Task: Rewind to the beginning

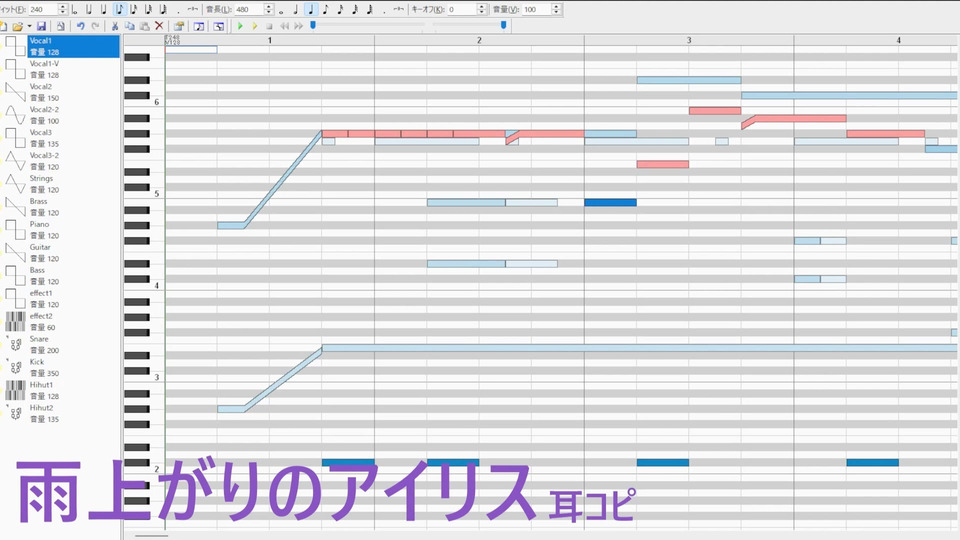Action: click(285, 26)
